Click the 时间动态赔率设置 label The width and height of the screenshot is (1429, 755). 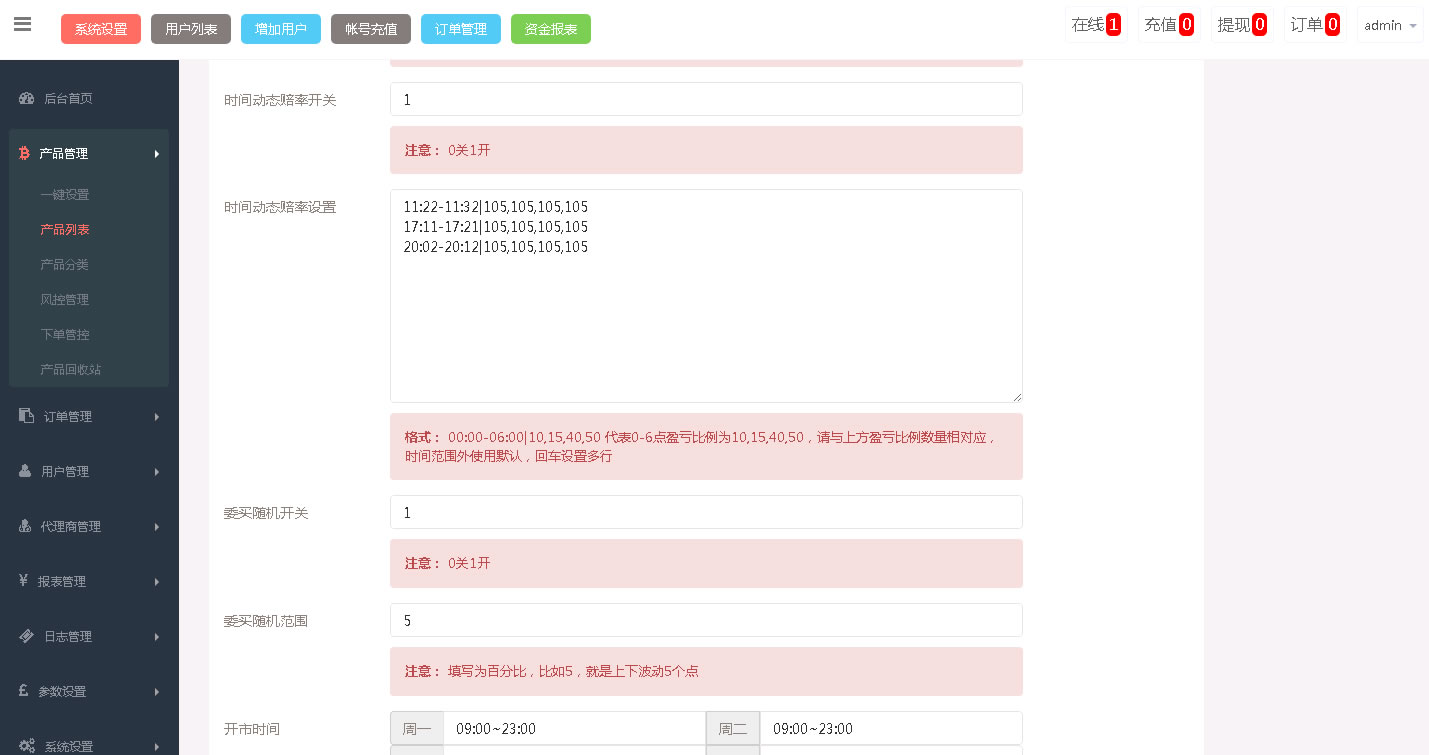pyautogui.click(x=280, y=207)
